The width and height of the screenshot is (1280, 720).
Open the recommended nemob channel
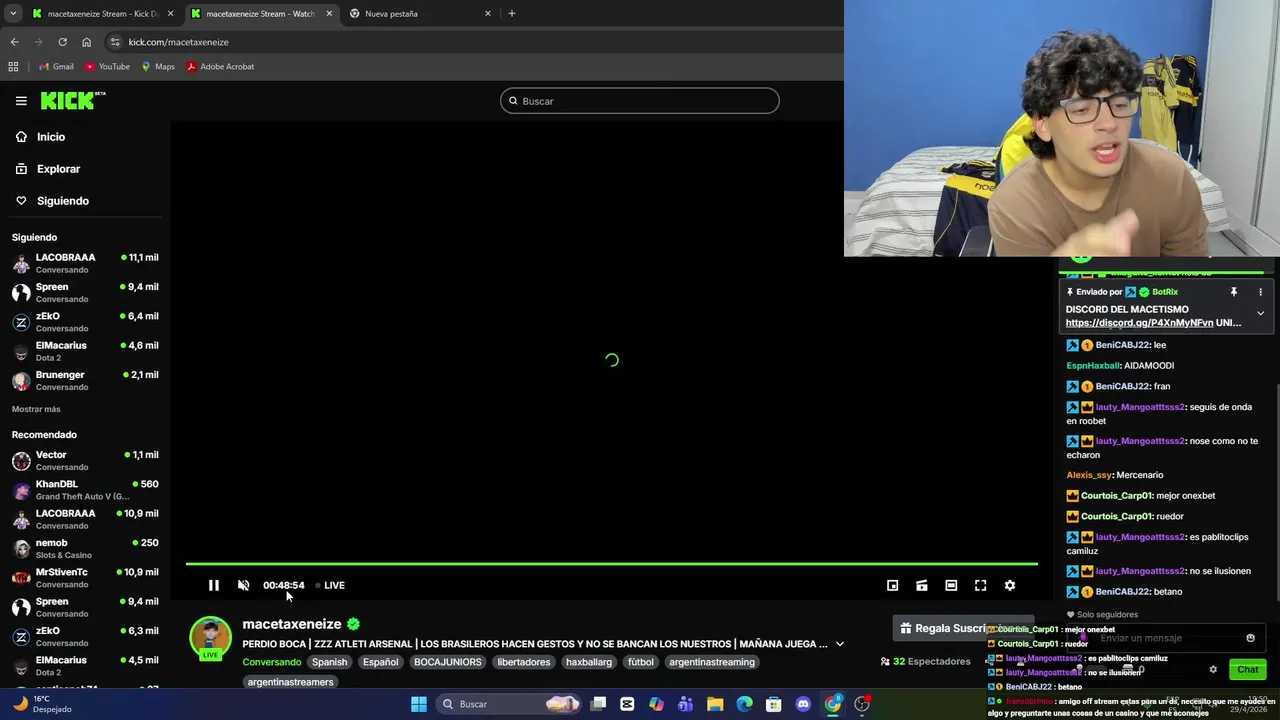coord(85,548)
